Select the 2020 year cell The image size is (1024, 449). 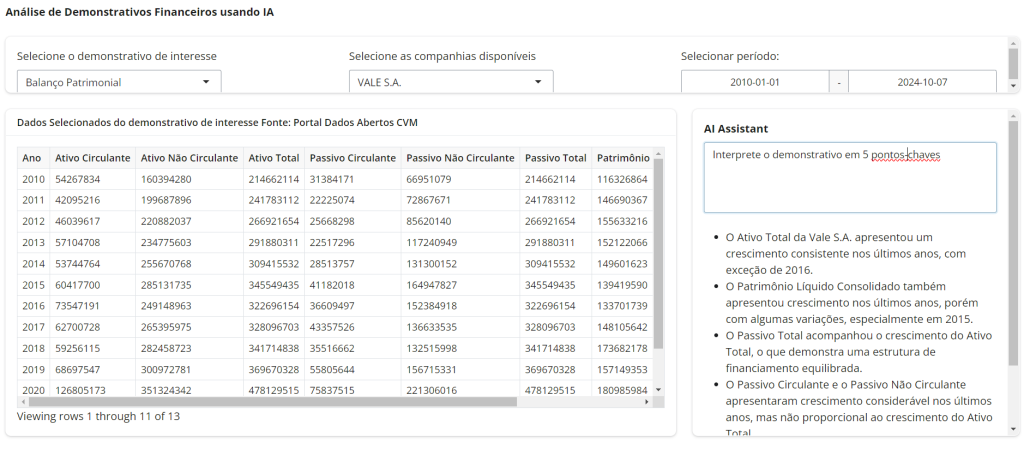pyautogui.click(x=31, y=390)
